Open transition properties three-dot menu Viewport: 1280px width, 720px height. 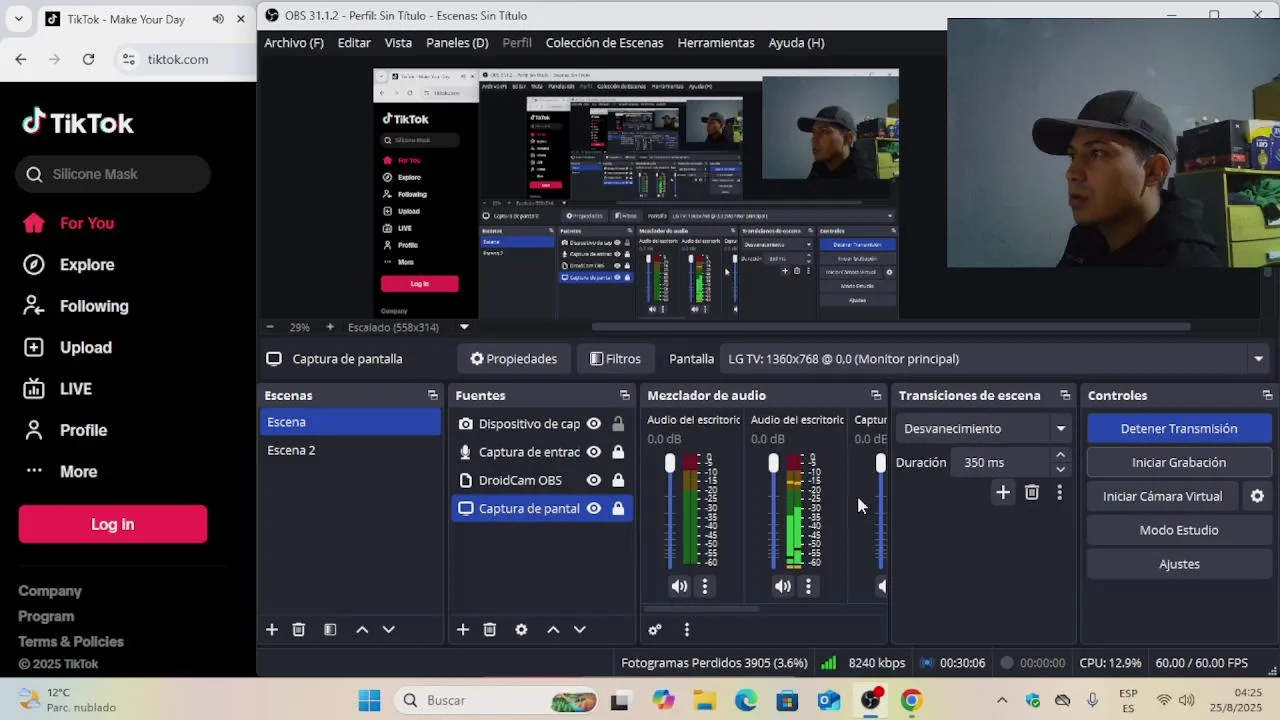tap(1059, 492)
